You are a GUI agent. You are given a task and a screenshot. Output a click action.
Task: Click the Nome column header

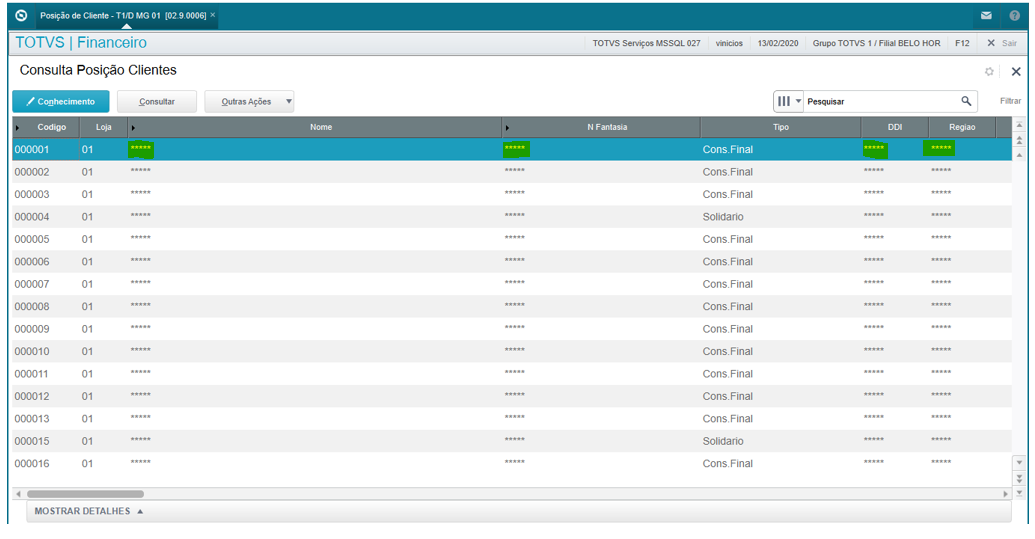click(x=315, y=127)
